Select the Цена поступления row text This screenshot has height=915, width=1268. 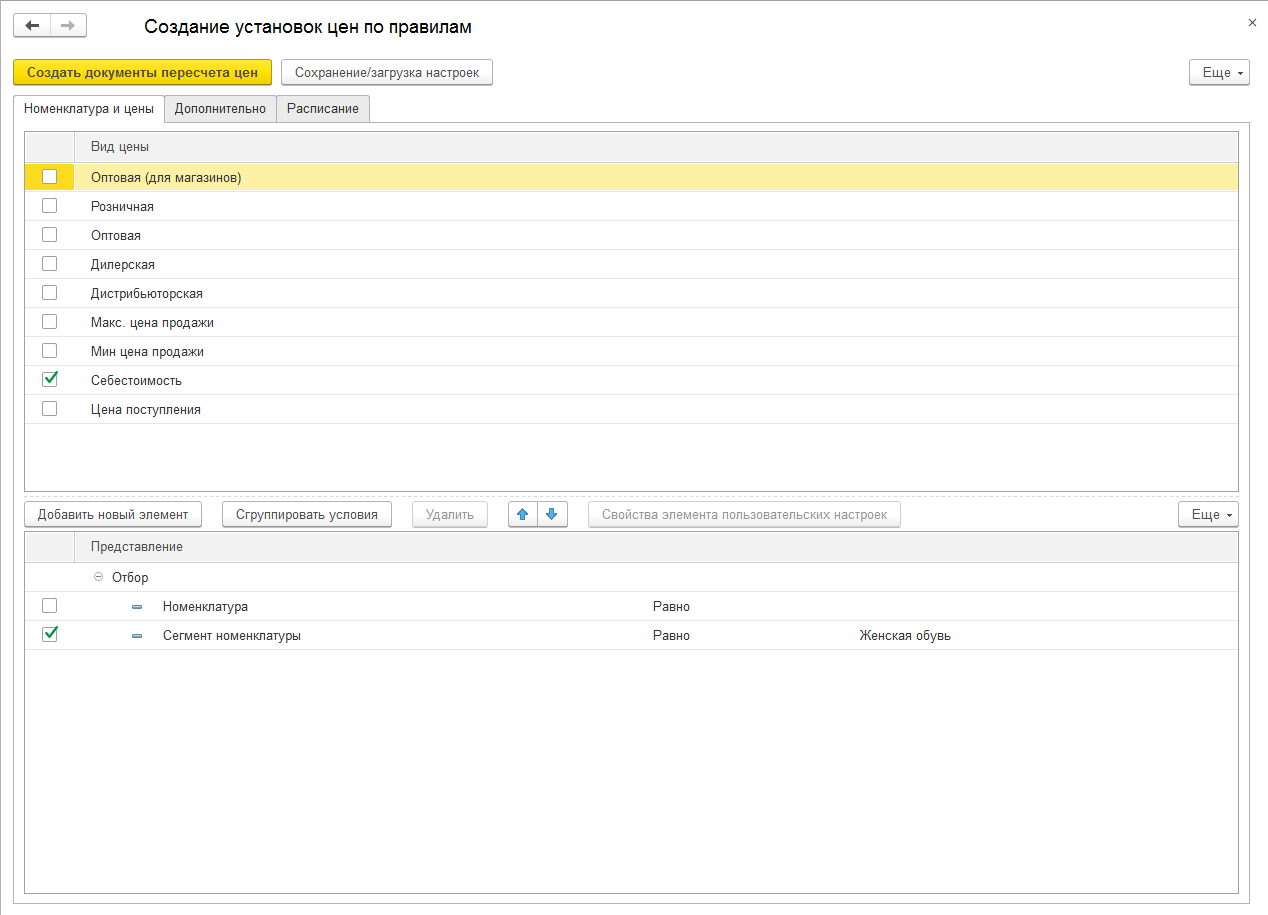pyautogui.click(x=146, y=410)
